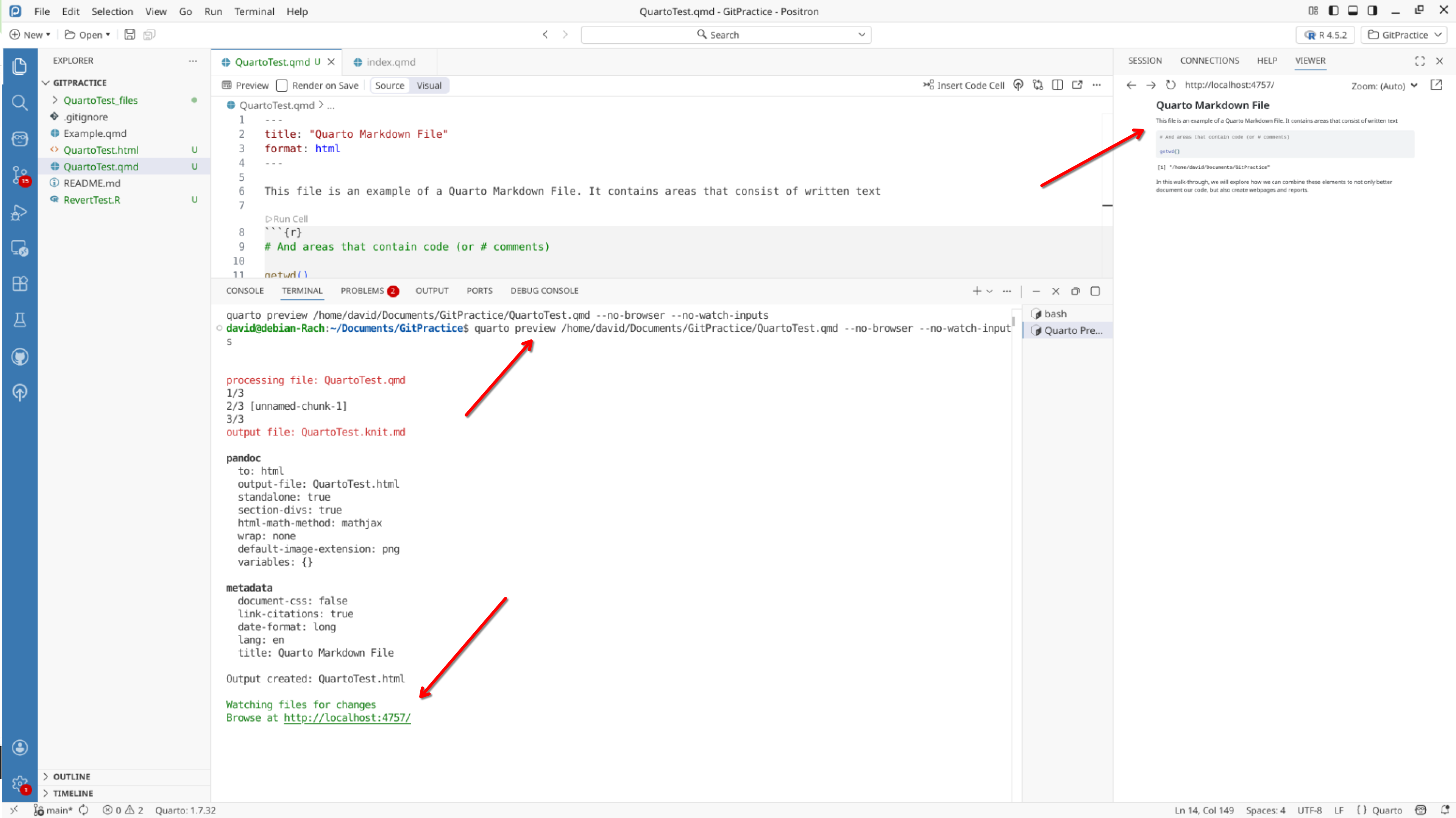Viewport: 1456px width, 818px height.
Task: Expand the QuartoTest_files folder
Action: coord(100,100)
